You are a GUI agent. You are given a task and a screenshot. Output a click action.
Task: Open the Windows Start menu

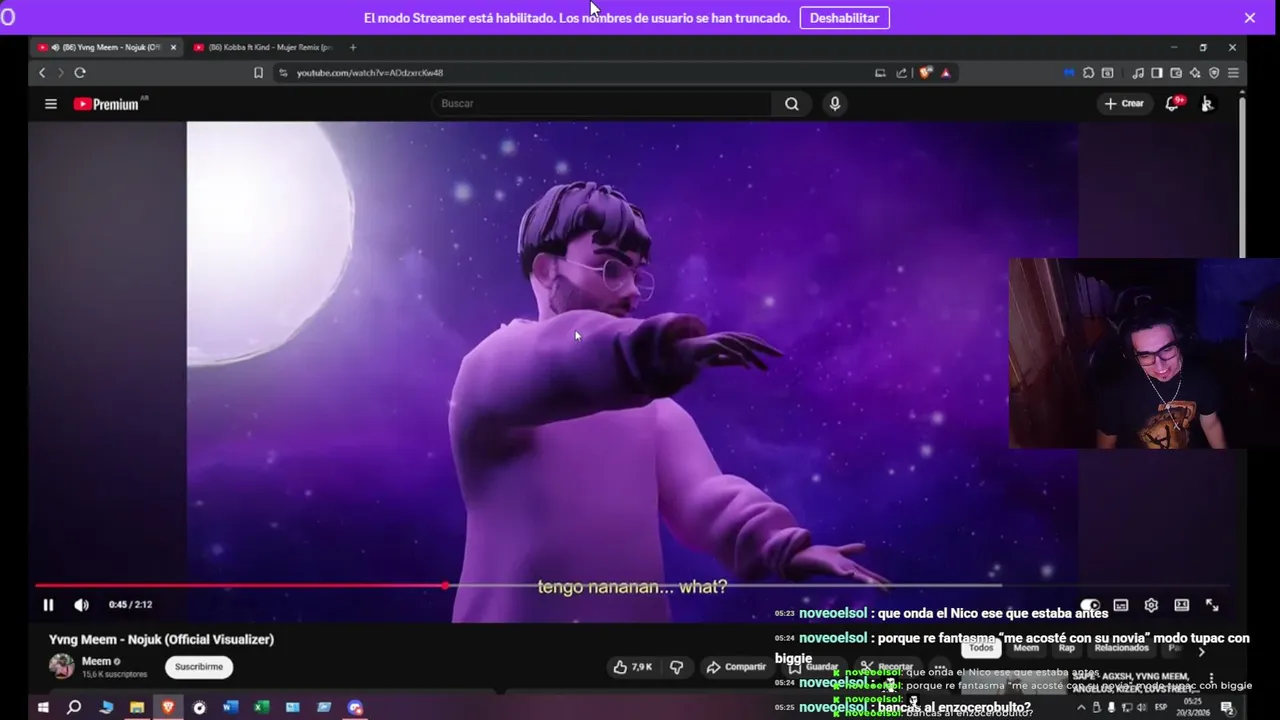[x=43, y=708]
